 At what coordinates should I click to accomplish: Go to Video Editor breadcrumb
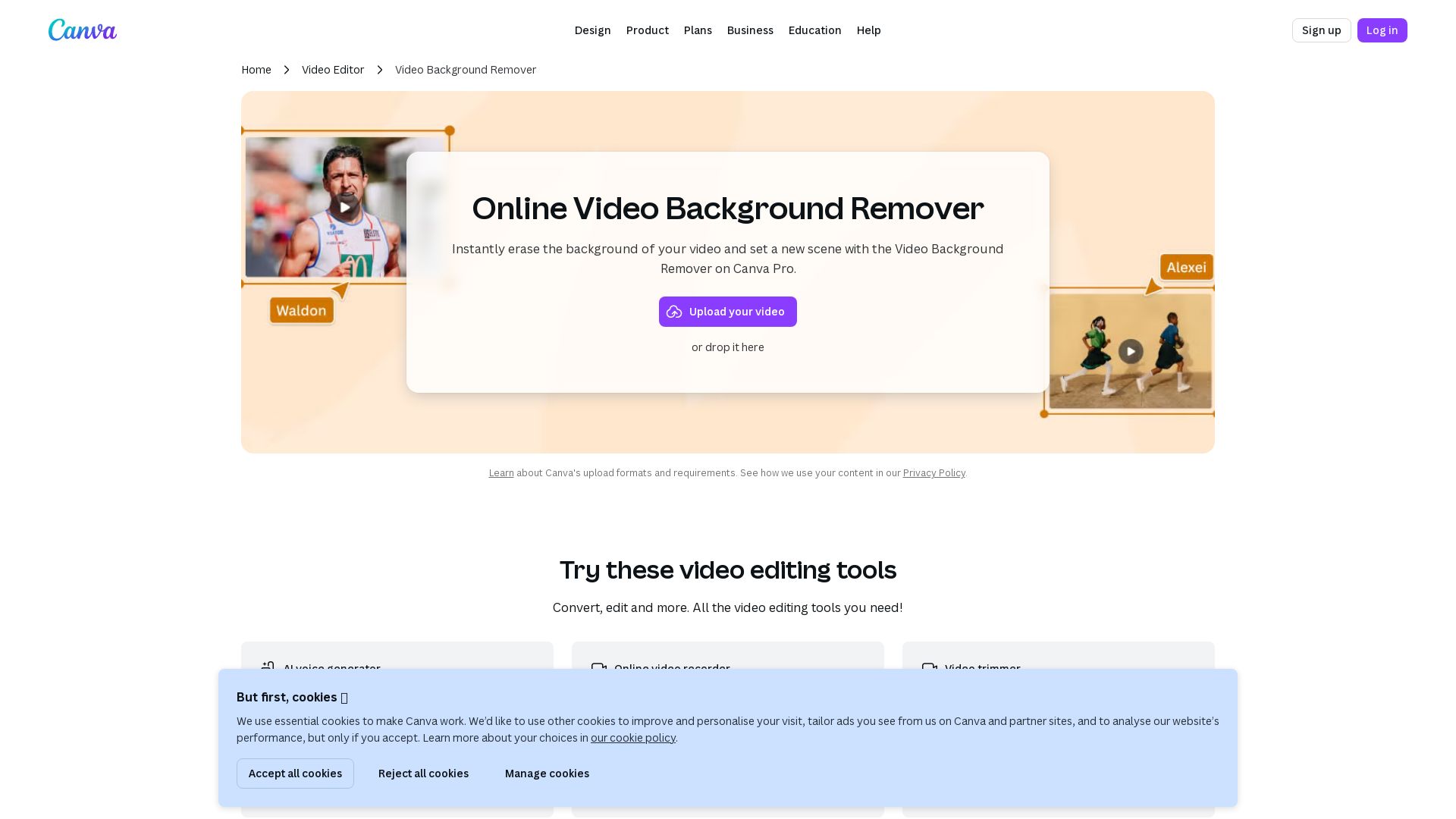point(333,70)
